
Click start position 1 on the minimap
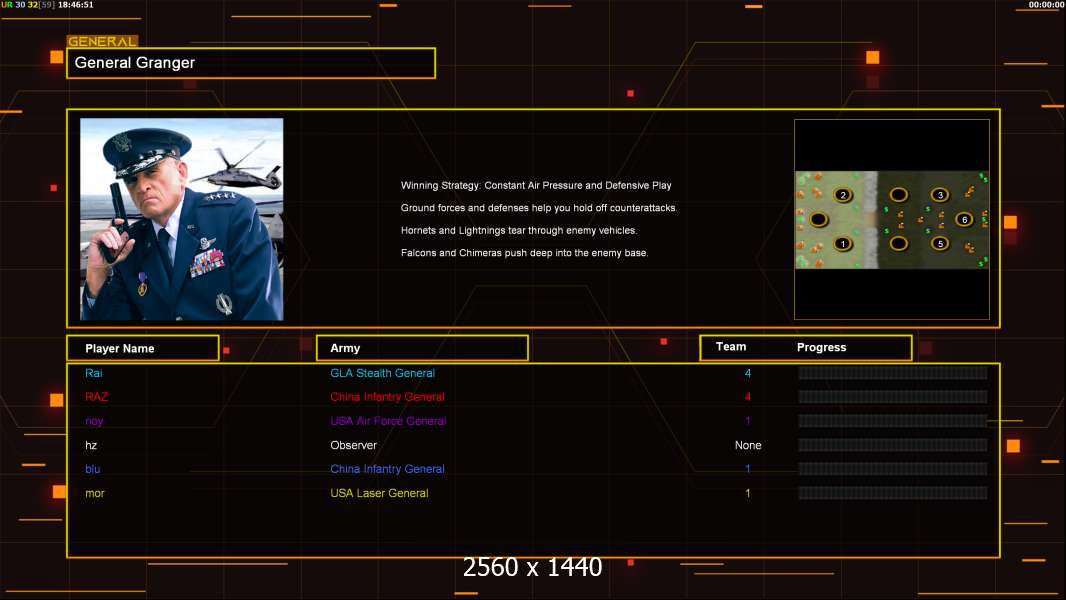[x=843, y=243]
